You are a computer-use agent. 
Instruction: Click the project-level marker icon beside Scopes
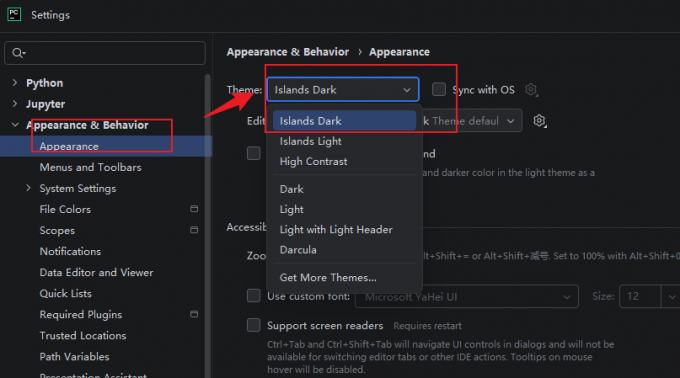point(194,230)
